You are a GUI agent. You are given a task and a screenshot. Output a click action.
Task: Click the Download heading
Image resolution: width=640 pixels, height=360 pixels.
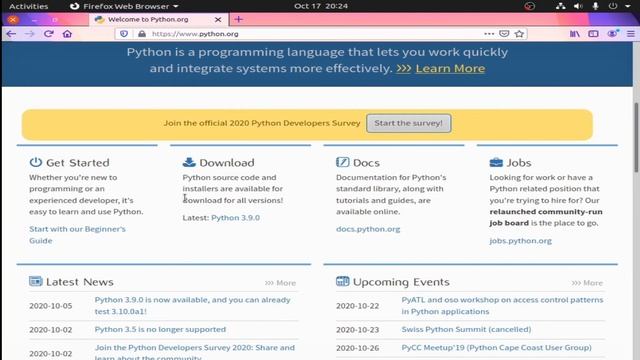point(227,162)
